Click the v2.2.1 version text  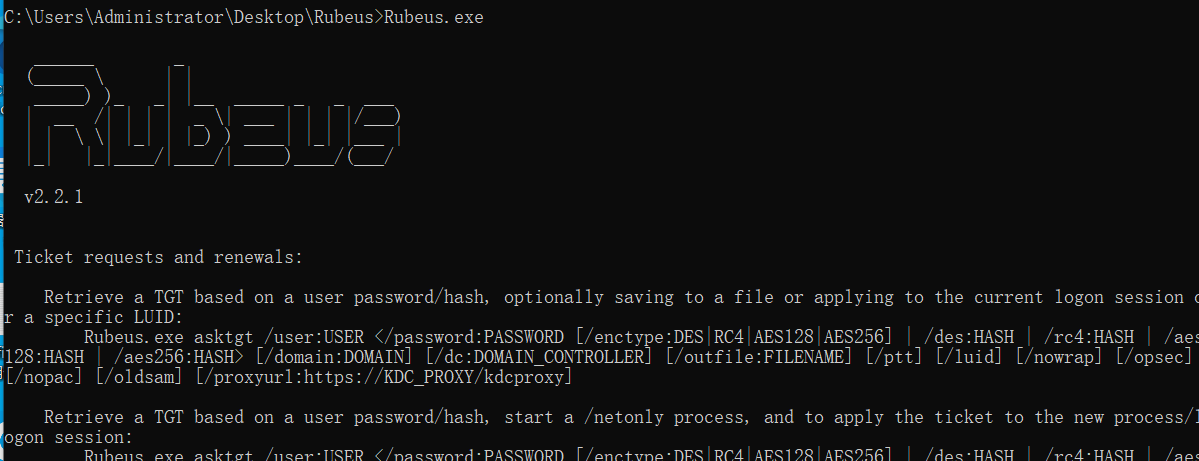point(54,197)
